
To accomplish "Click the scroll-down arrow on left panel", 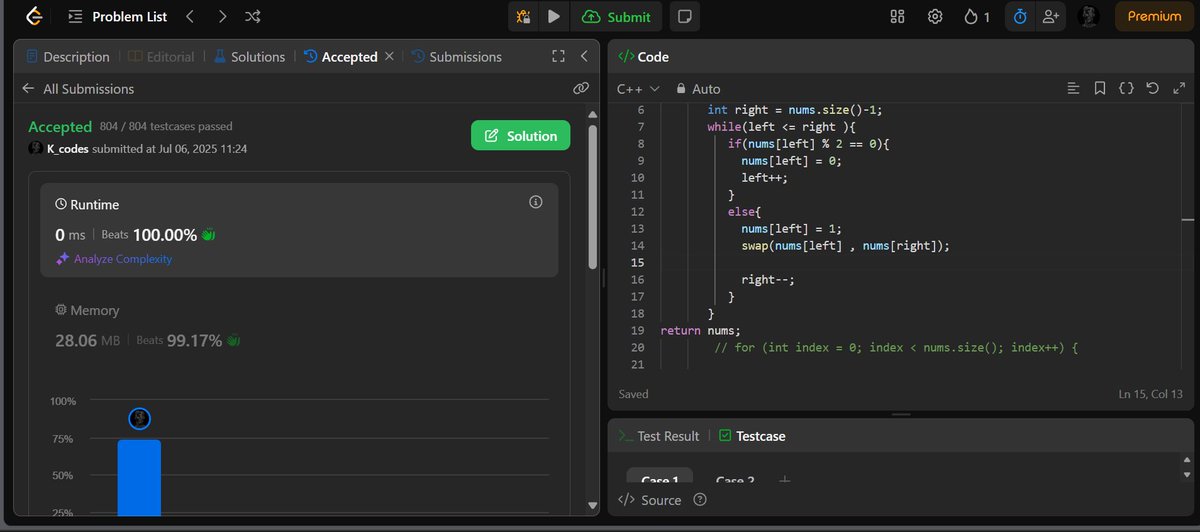I will 593,505.
